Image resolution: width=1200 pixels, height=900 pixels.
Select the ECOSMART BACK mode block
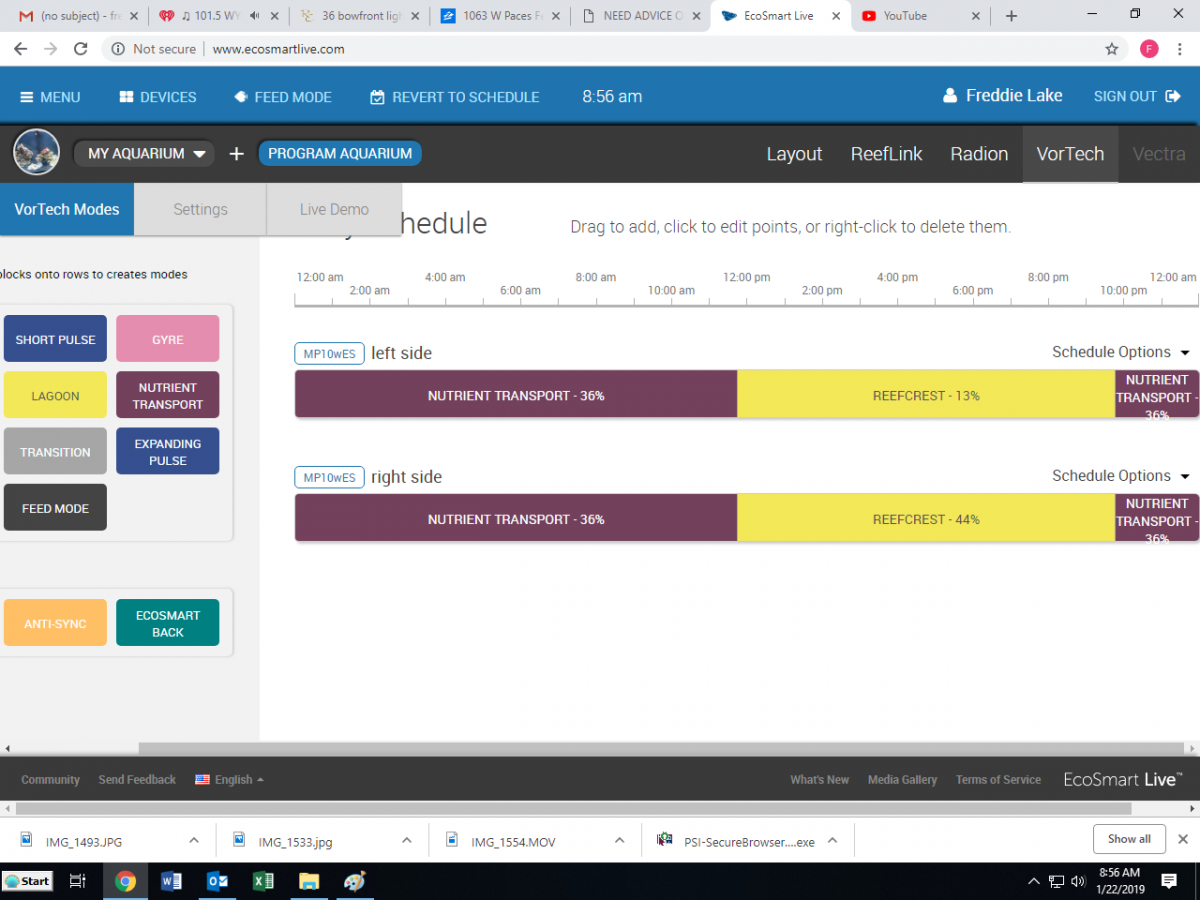tap(168, 623)
